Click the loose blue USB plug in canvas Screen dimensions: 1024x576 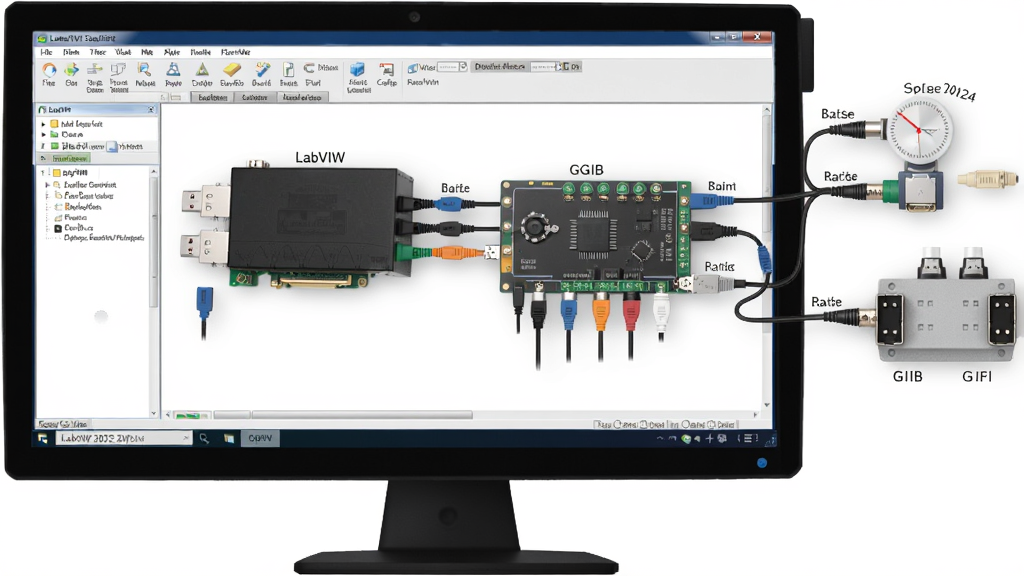[204, 304]
